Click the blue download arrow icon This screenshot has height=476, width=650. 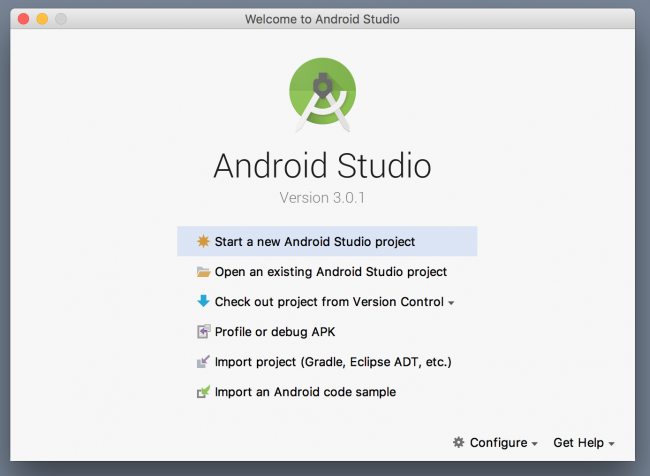pyautogui.click(x=203, y=301)
